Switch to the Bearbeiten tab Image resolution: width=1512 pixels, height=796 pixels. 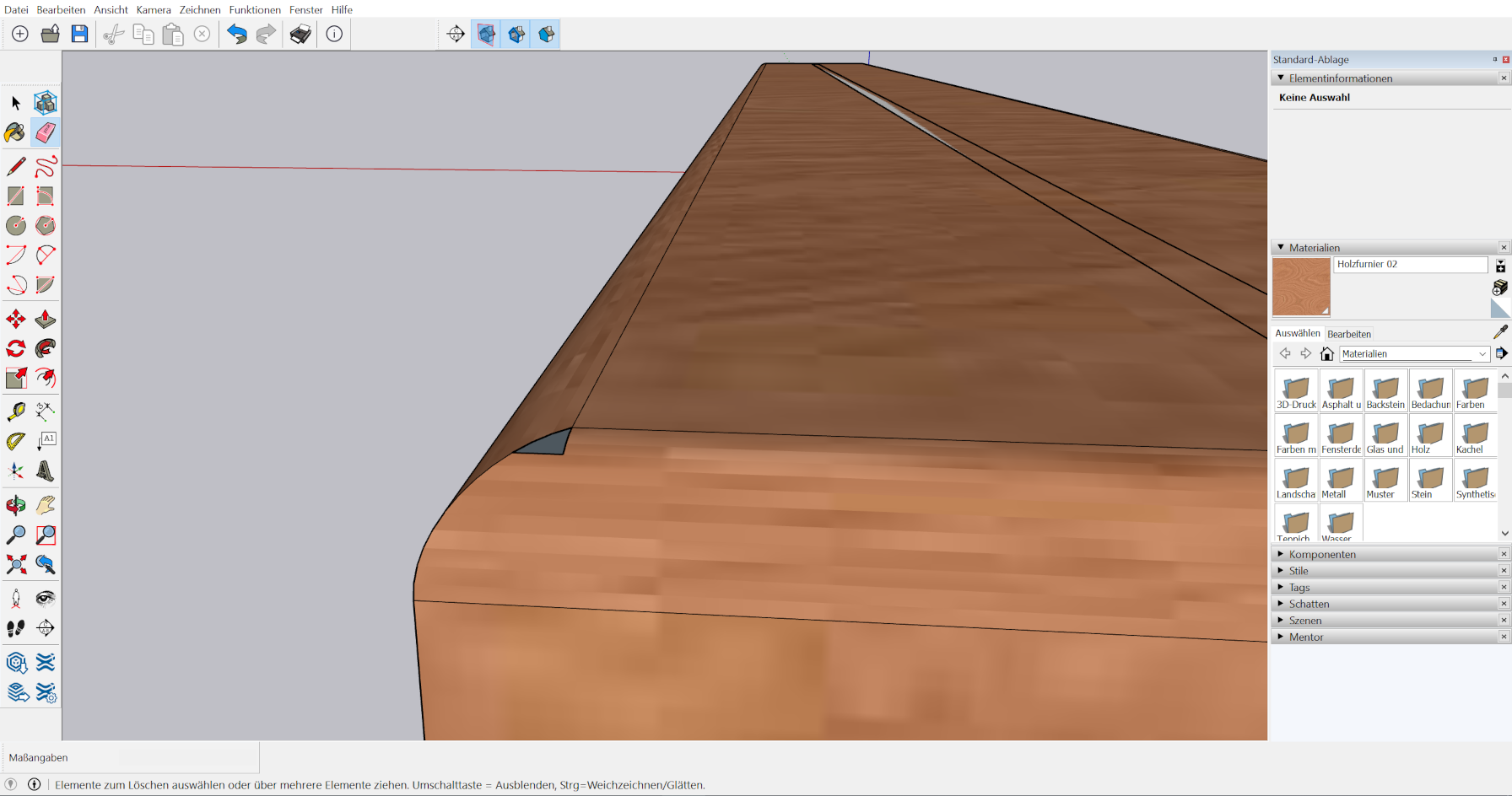point(1349,334)
